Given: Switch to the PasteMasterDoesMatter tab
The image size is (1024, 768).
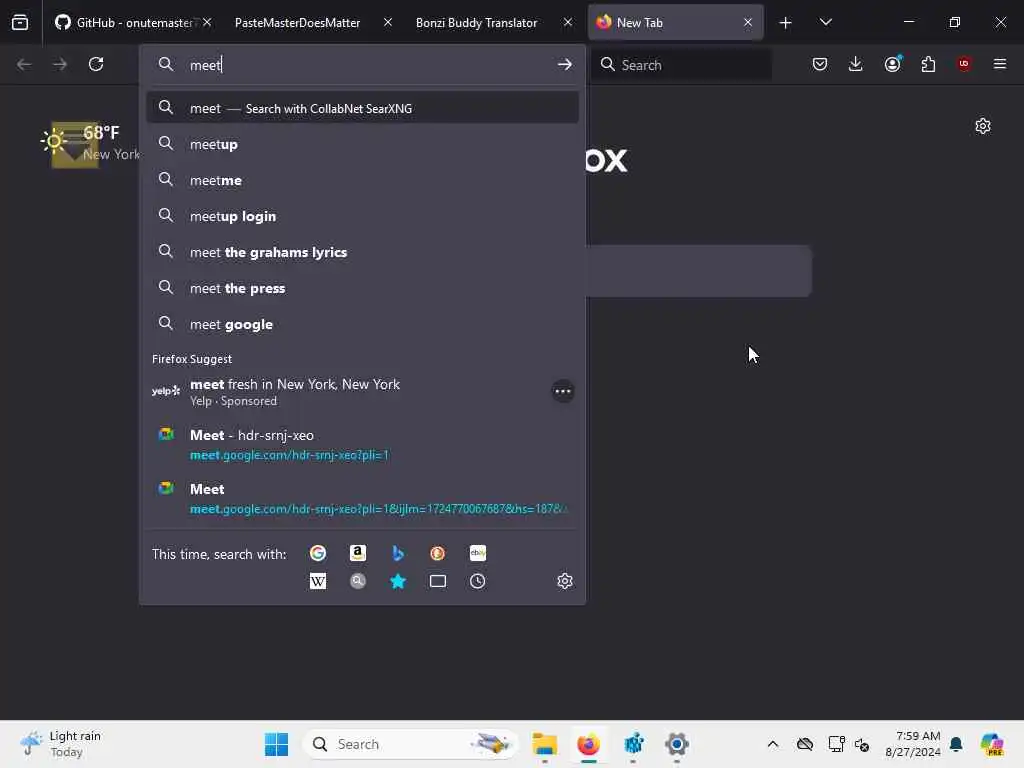Looking at the screenshot, I should click(297, 23).
